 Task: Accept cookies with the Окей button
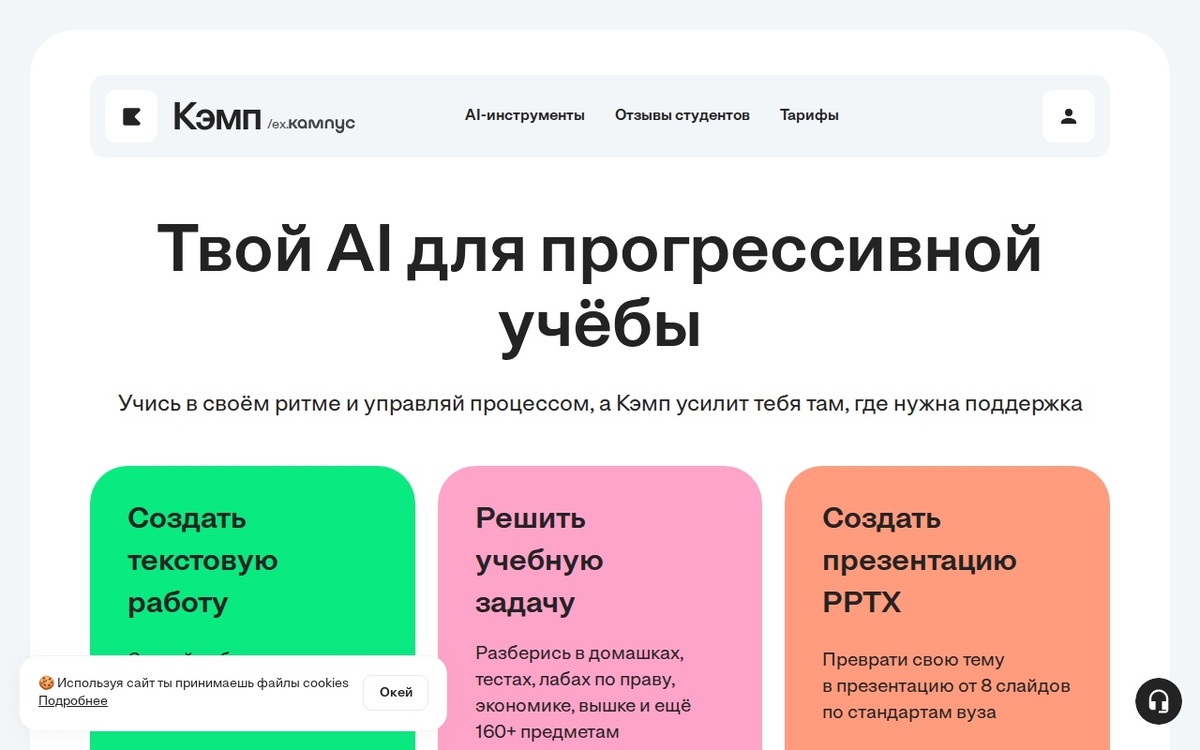396,692
